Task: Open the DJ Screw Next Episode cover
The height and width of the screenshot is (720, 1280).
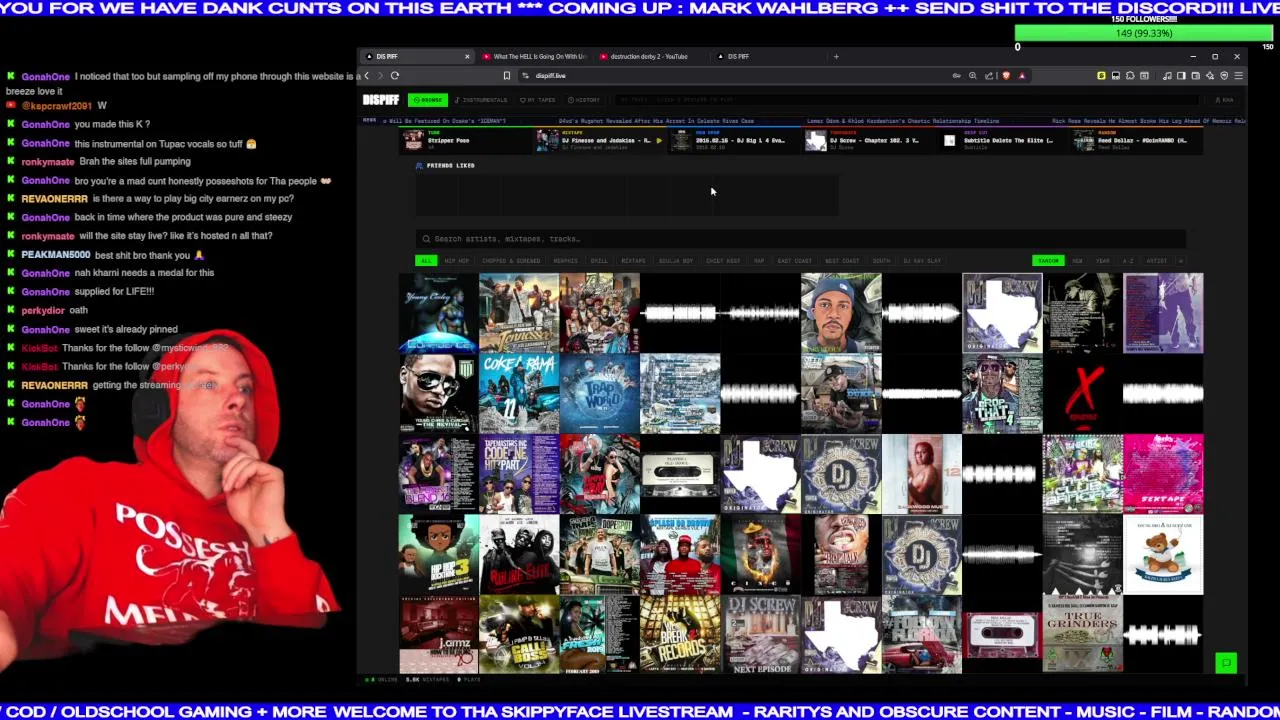Action: click(x=760, y=634)
